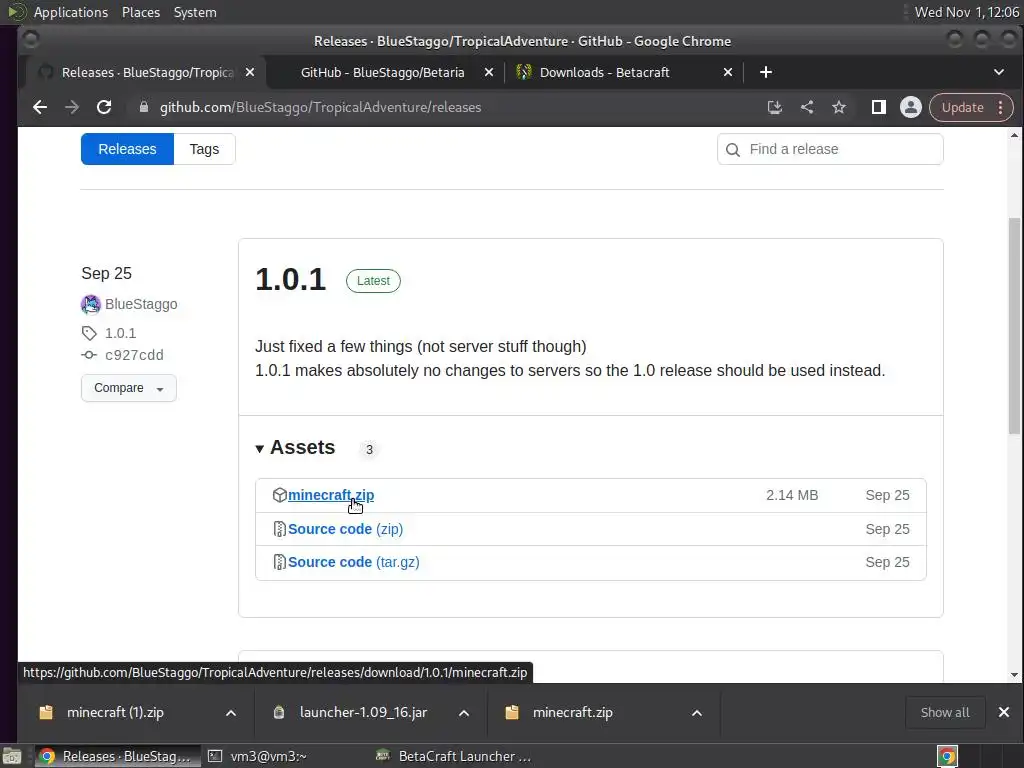Click the Latest release badge
1024x768 pixels.
[373, 281]
